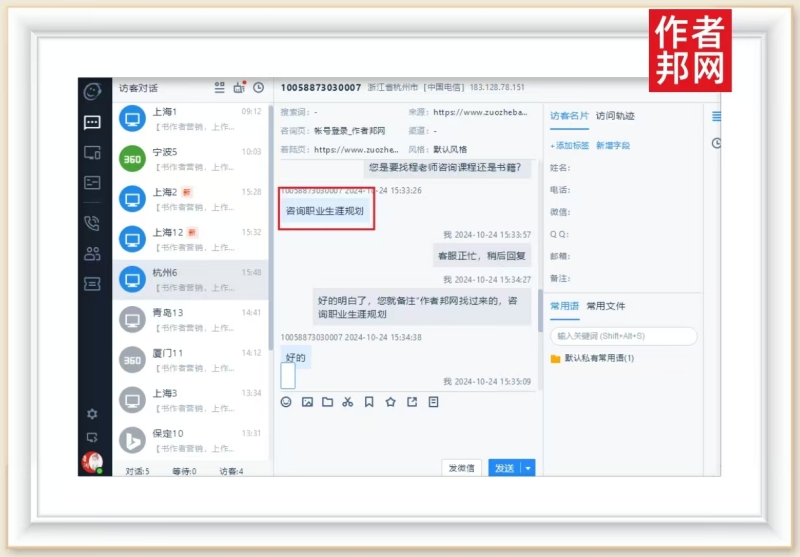The image size is (800, 557).
Task: Open the phone call icon in left sidebar
Action: [92, 223]
